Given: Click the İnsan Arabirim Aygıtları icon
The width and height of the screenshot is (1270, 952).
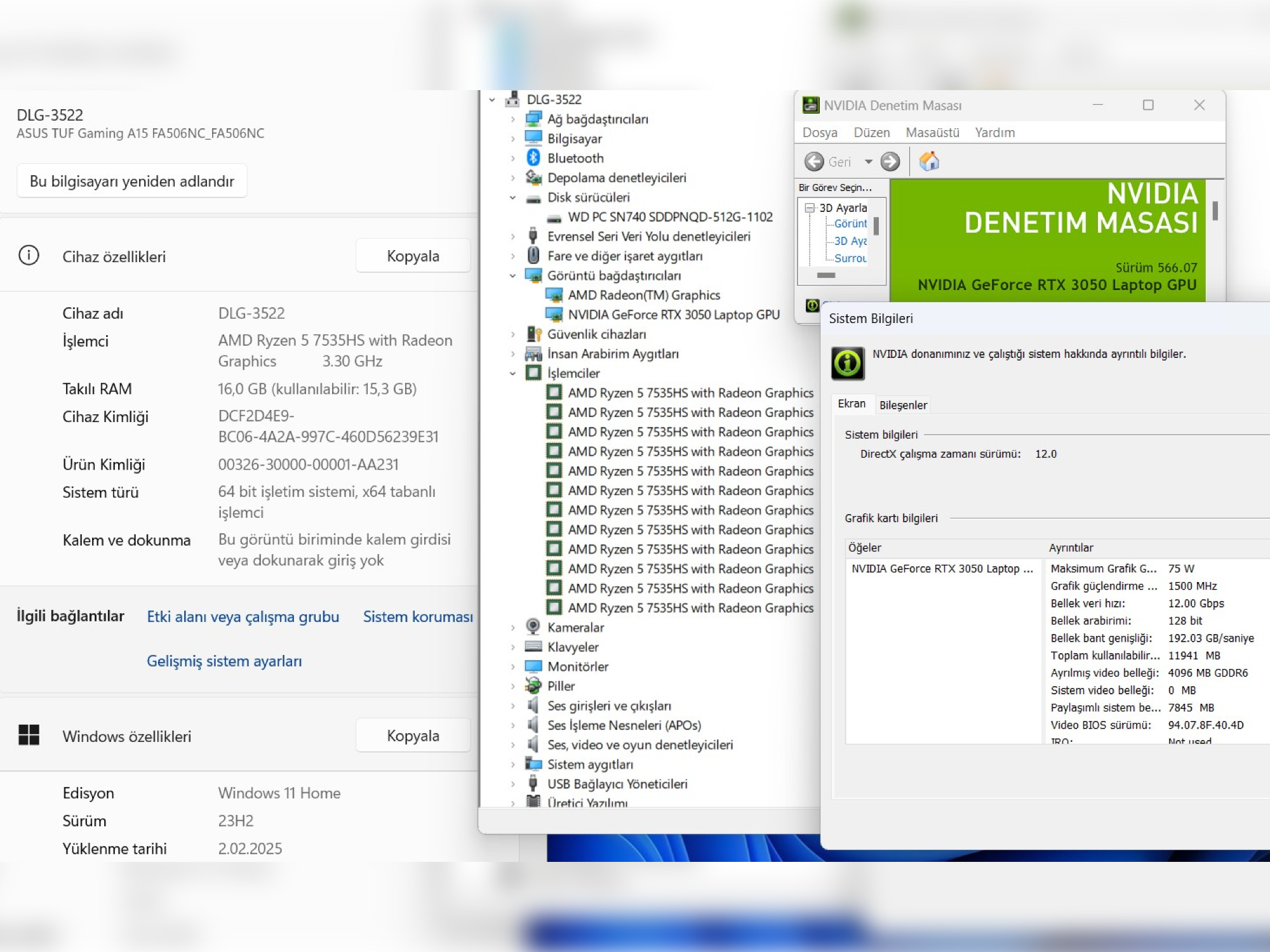Looking at the screenshot, I should (x=533, y=354).
